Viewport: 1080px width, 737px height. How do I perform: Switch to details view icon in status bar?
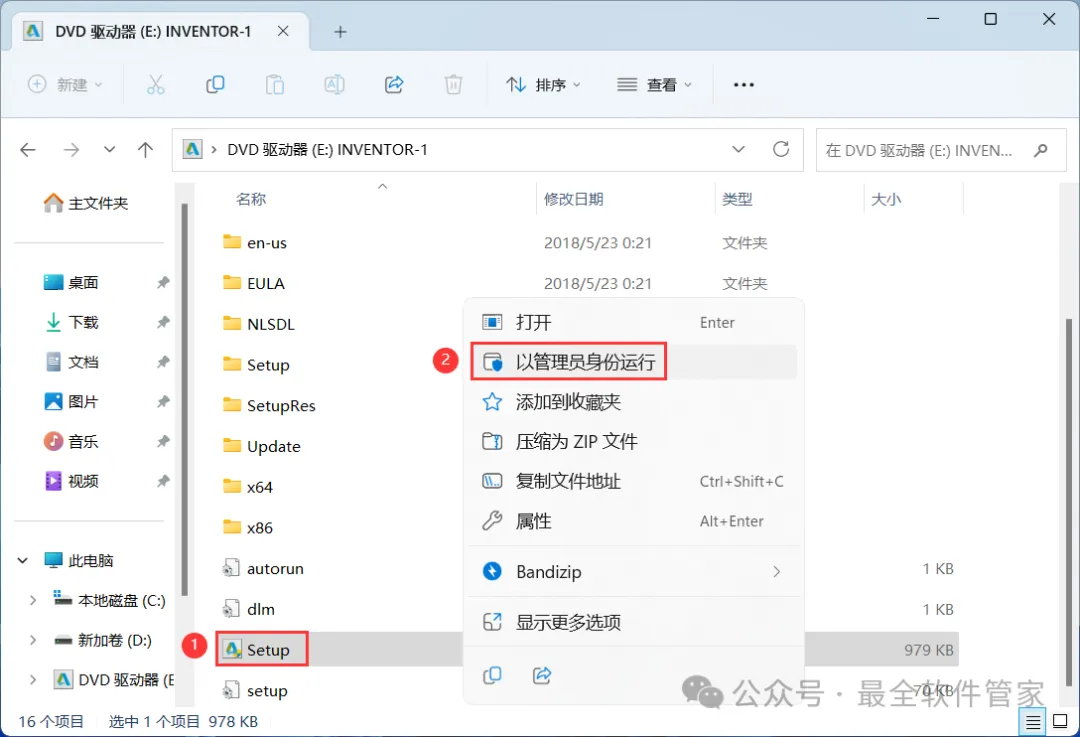[x=1032, y=722]
